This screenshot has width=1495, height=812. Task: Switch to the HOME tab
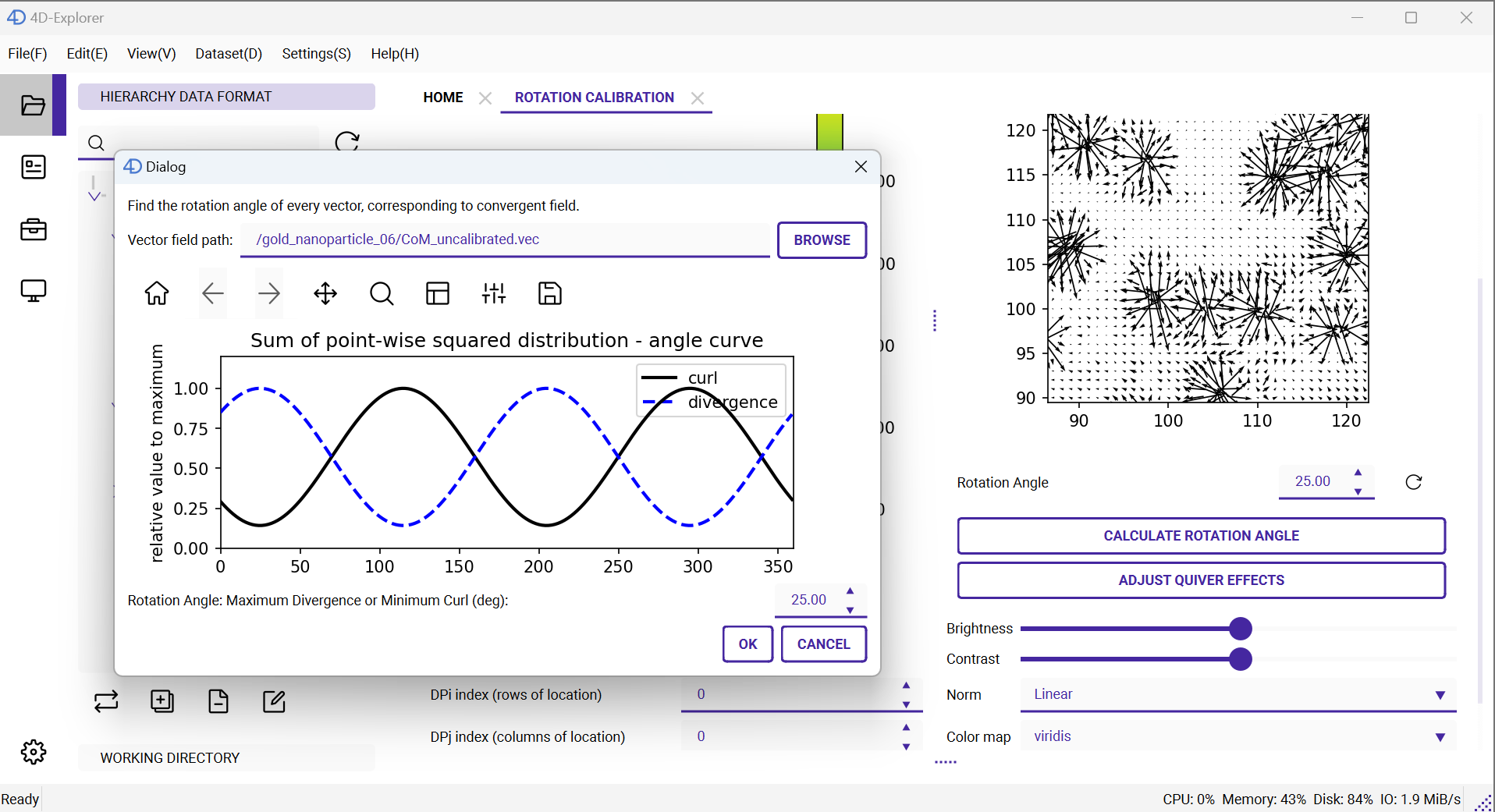click(x=443, y=98)
